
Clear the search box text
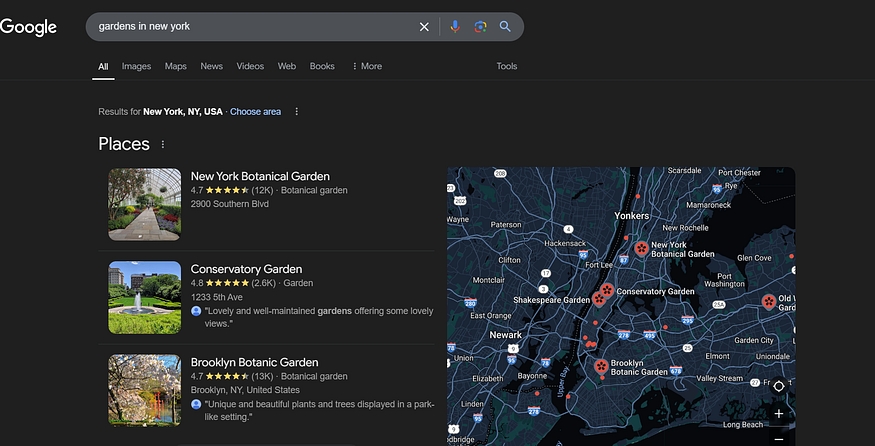coord(424,27)
